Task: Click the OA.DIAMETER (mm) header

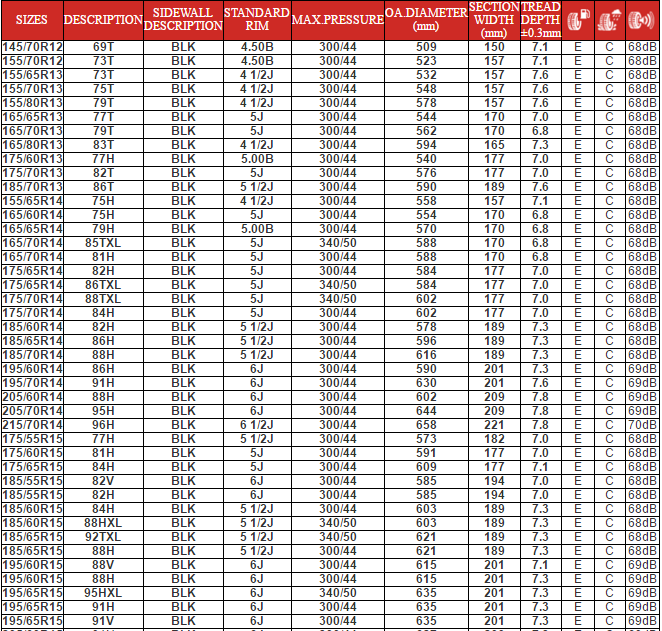Action: pyautogui.click(x=426, y=19)
